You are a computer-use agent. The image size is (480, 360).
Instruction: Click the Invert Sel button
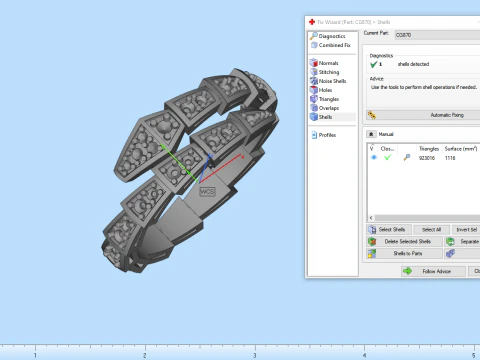(x=466, y=230)
